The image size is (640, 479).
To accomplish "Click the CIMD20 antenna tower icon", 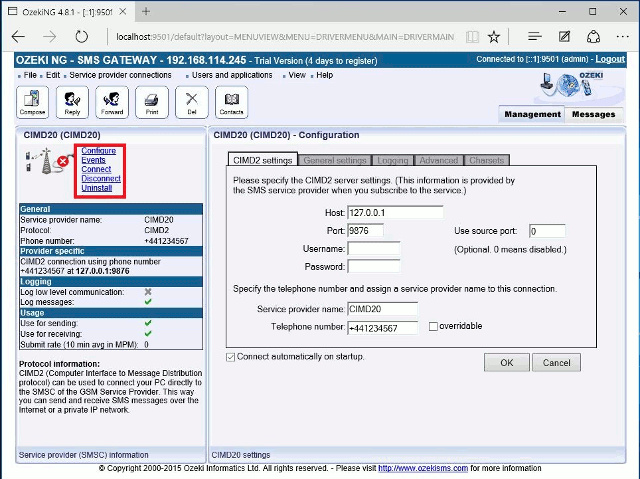I will 47,161.
